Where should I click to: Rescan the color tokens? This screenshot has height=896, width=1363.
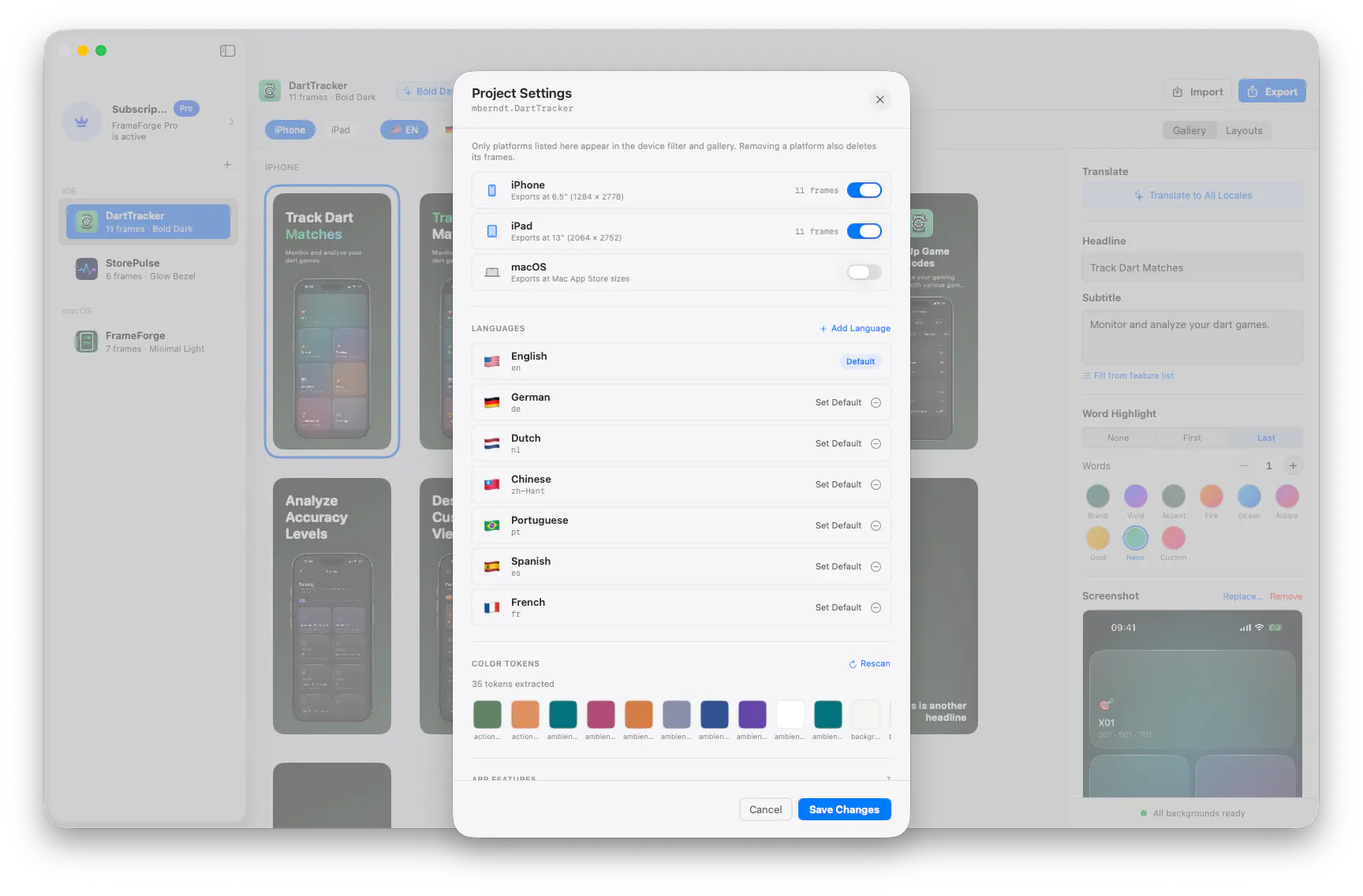coord(869,663)
